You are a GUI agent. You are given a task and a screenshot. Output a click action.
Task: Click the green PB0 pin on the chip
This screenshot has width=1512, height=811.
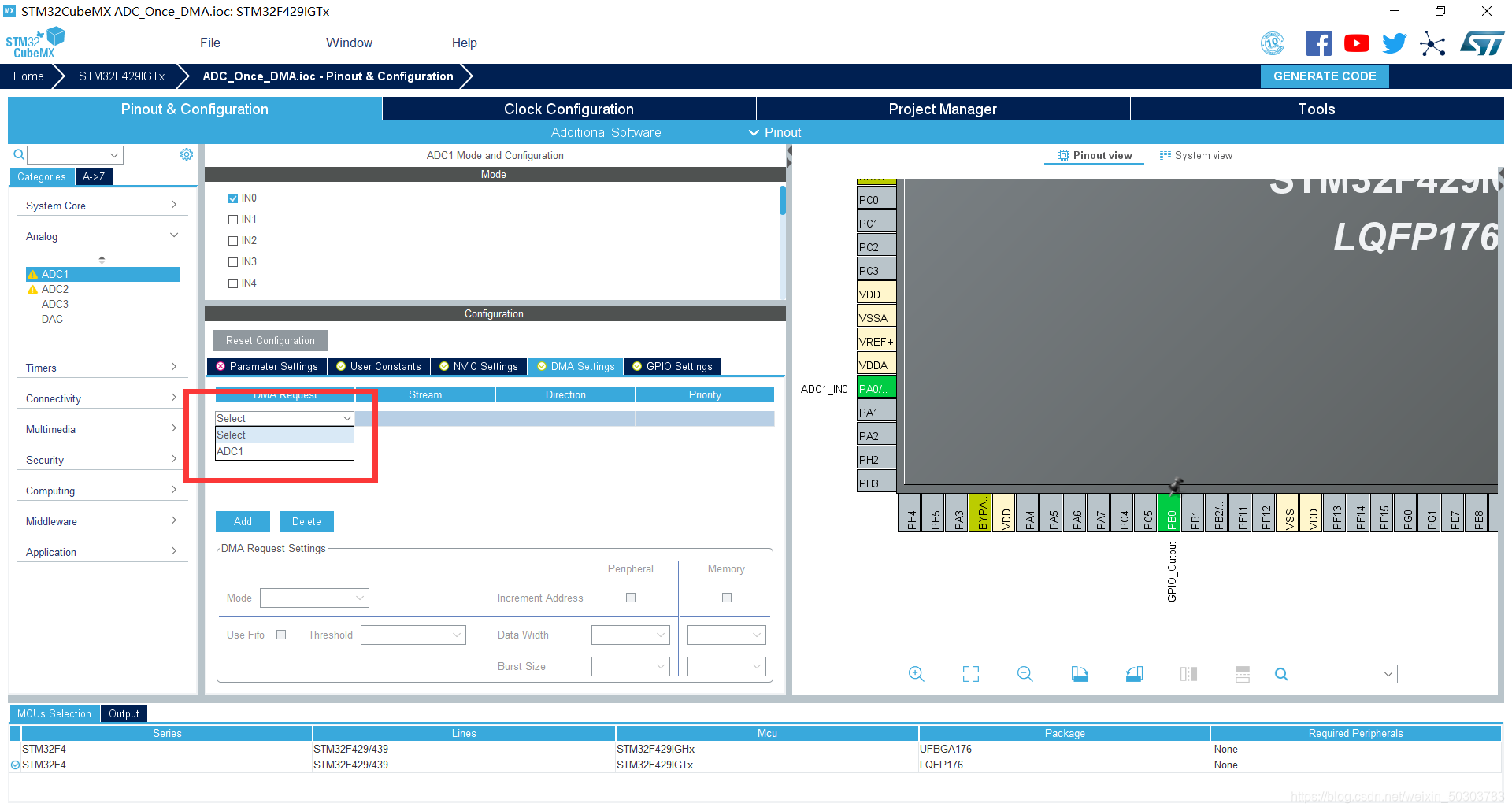[1169, 513]
